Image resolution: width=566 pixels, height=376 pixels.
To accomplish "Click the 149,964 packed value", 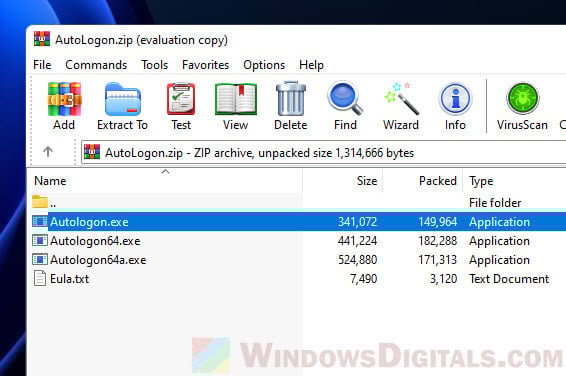I will point(437,222).
